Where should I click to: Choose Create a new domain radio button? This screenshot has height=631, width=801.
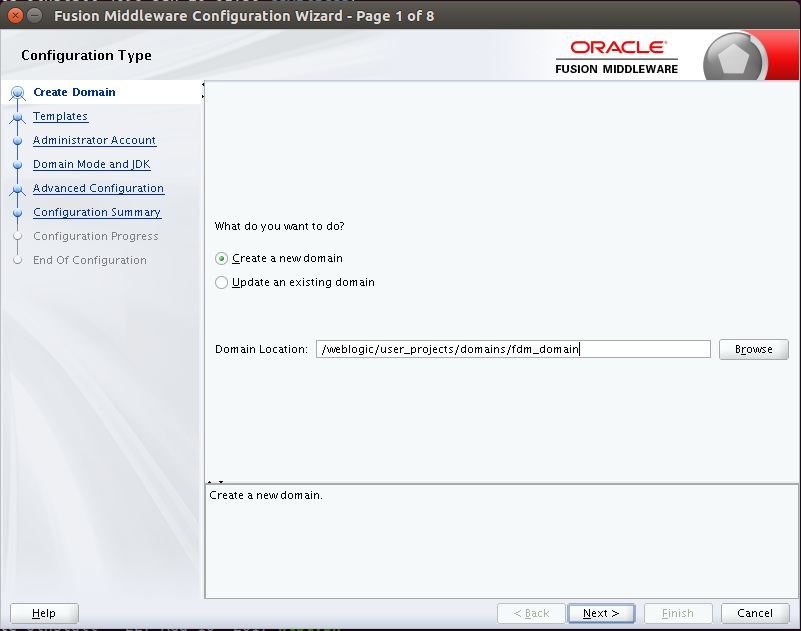(221, 258)
